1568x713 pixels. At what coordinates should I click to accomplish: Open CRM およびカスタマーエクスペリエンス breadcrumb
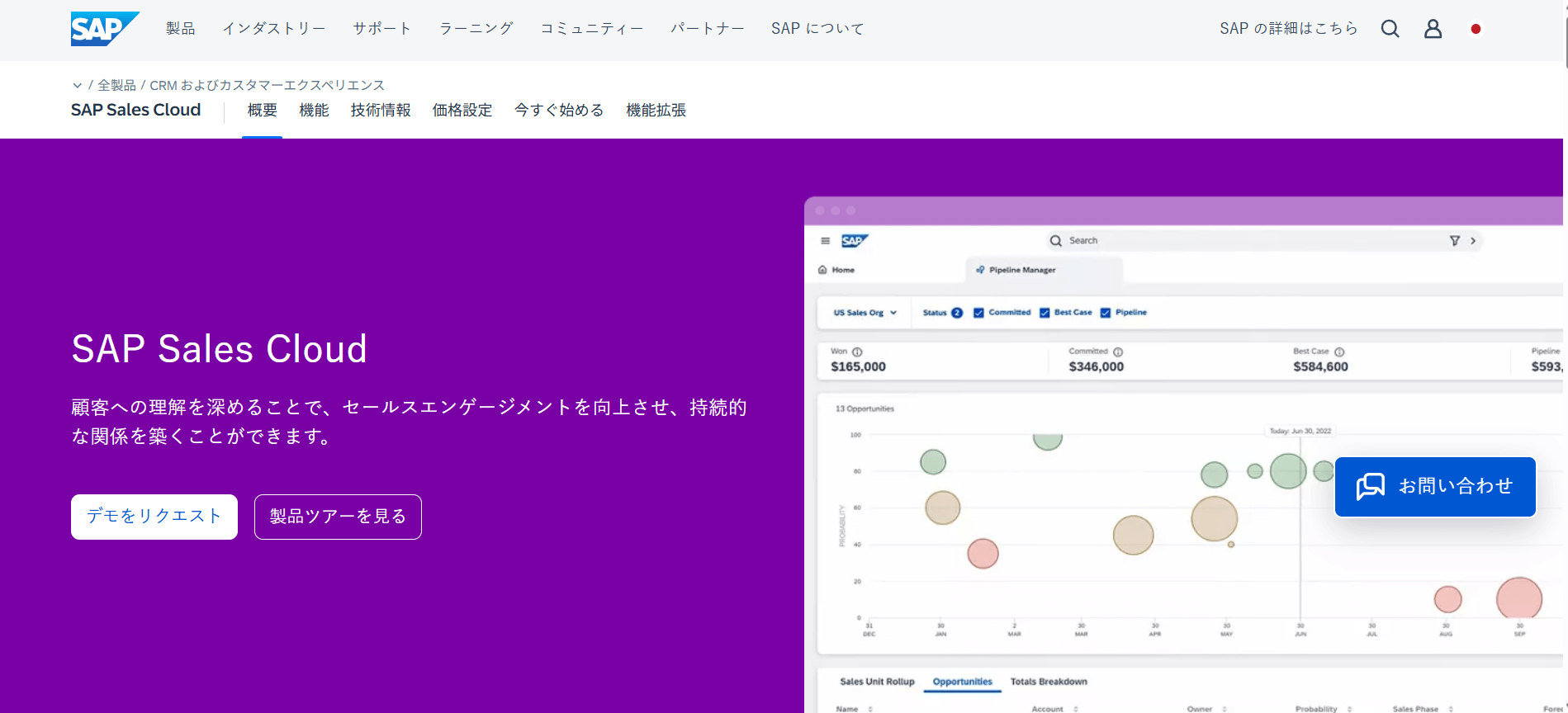(x=267, y=85)
